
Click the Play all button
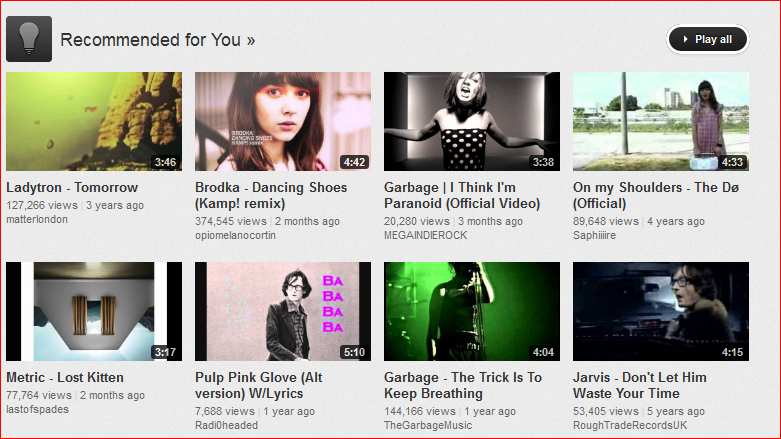point(708,39)
